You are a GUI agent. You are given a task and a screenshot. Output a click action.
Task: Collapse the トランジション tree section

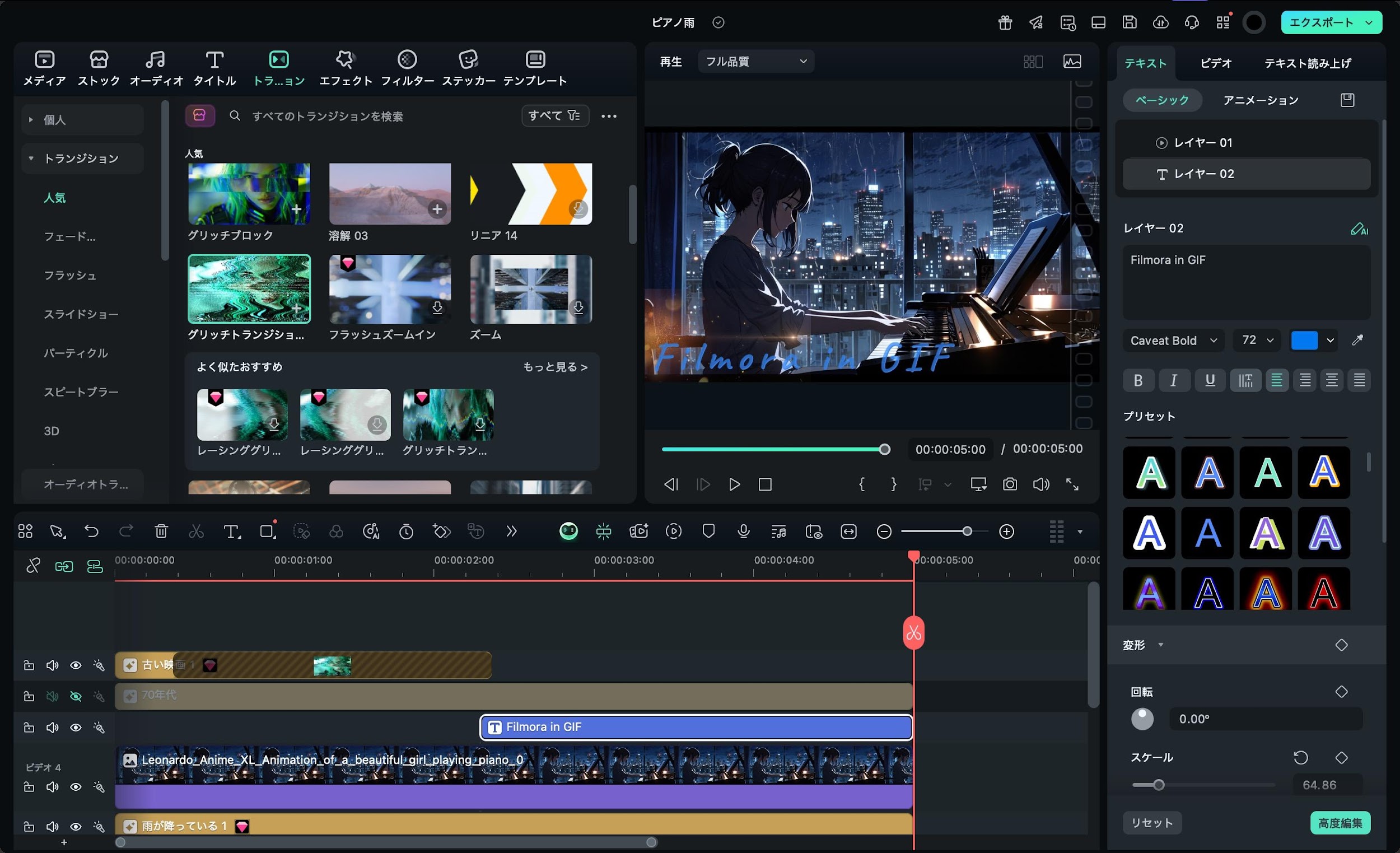coord(31,158)
